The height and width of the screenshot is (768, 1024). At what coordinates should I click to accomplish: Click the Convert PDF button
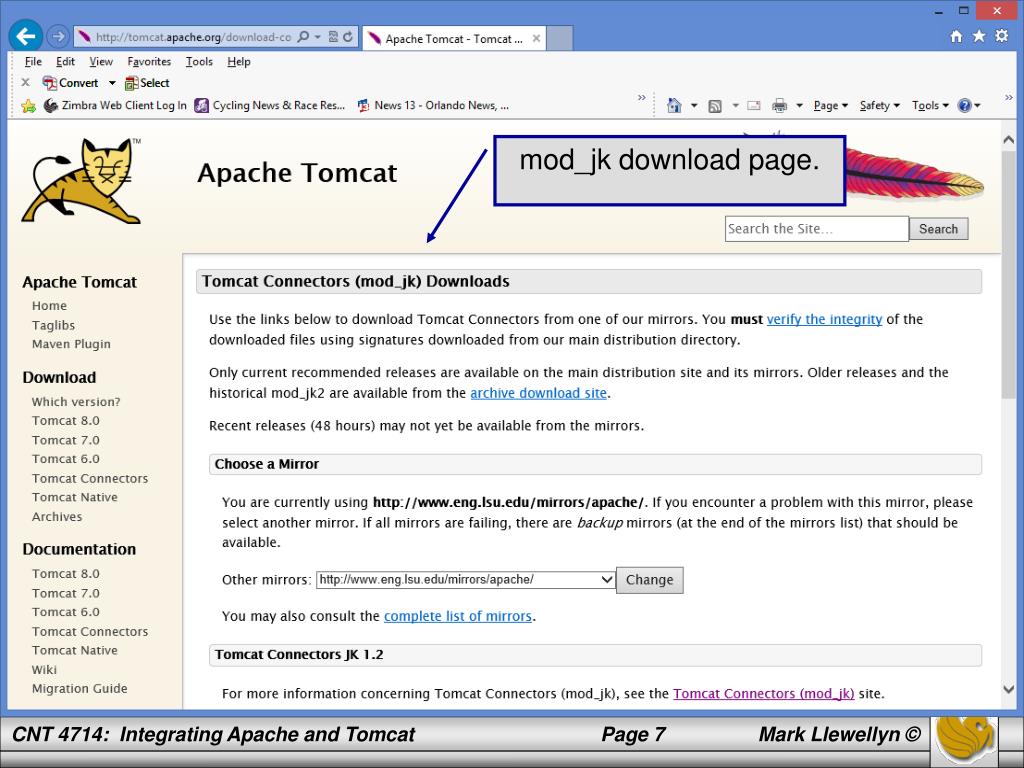(70, 83)
